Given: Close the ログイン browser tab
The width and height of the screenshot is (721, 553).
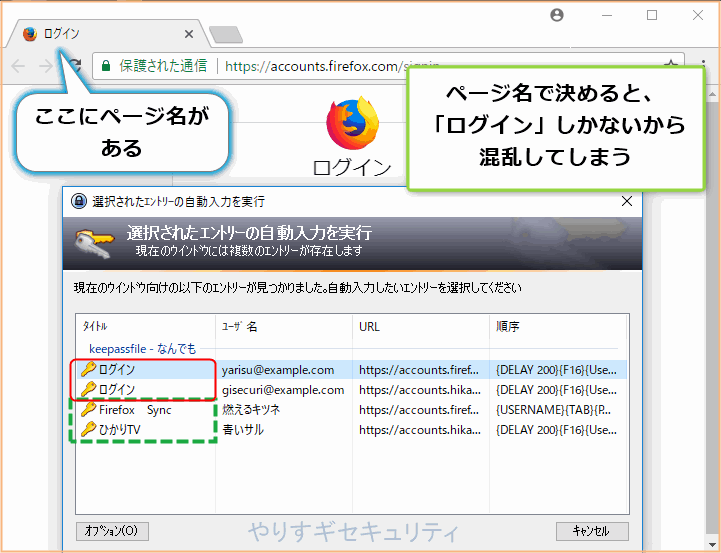Looking at the screenshot, I should (x=189, y=34).
